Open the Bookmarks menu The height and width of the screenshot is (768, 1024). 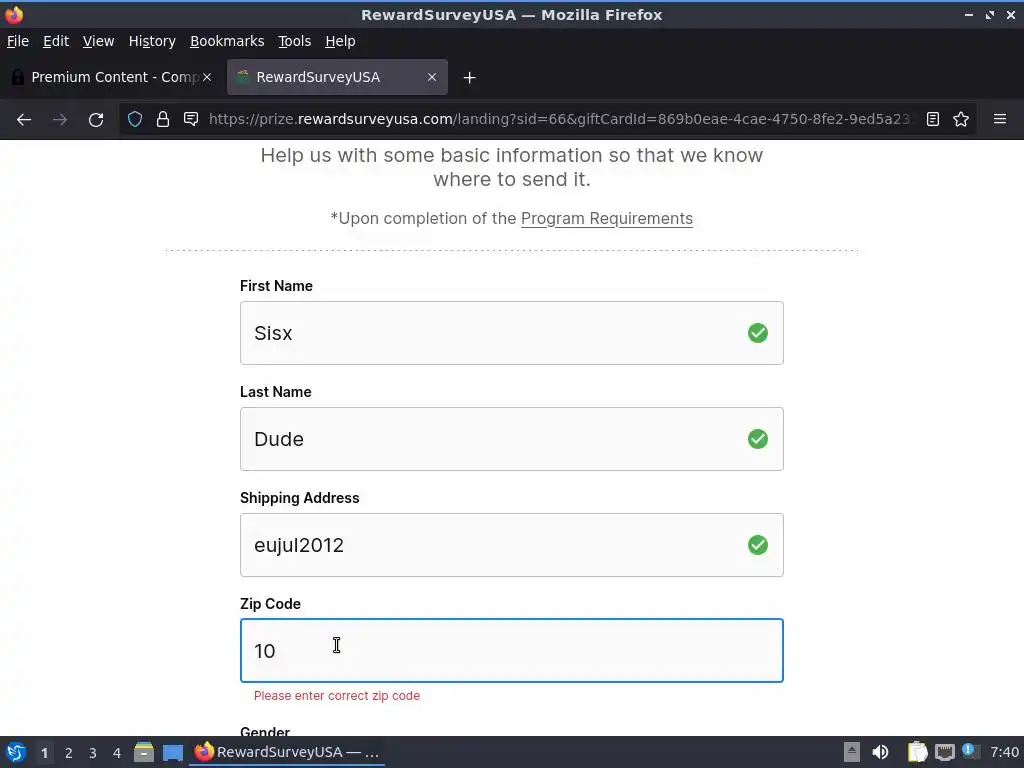point(227,41)
